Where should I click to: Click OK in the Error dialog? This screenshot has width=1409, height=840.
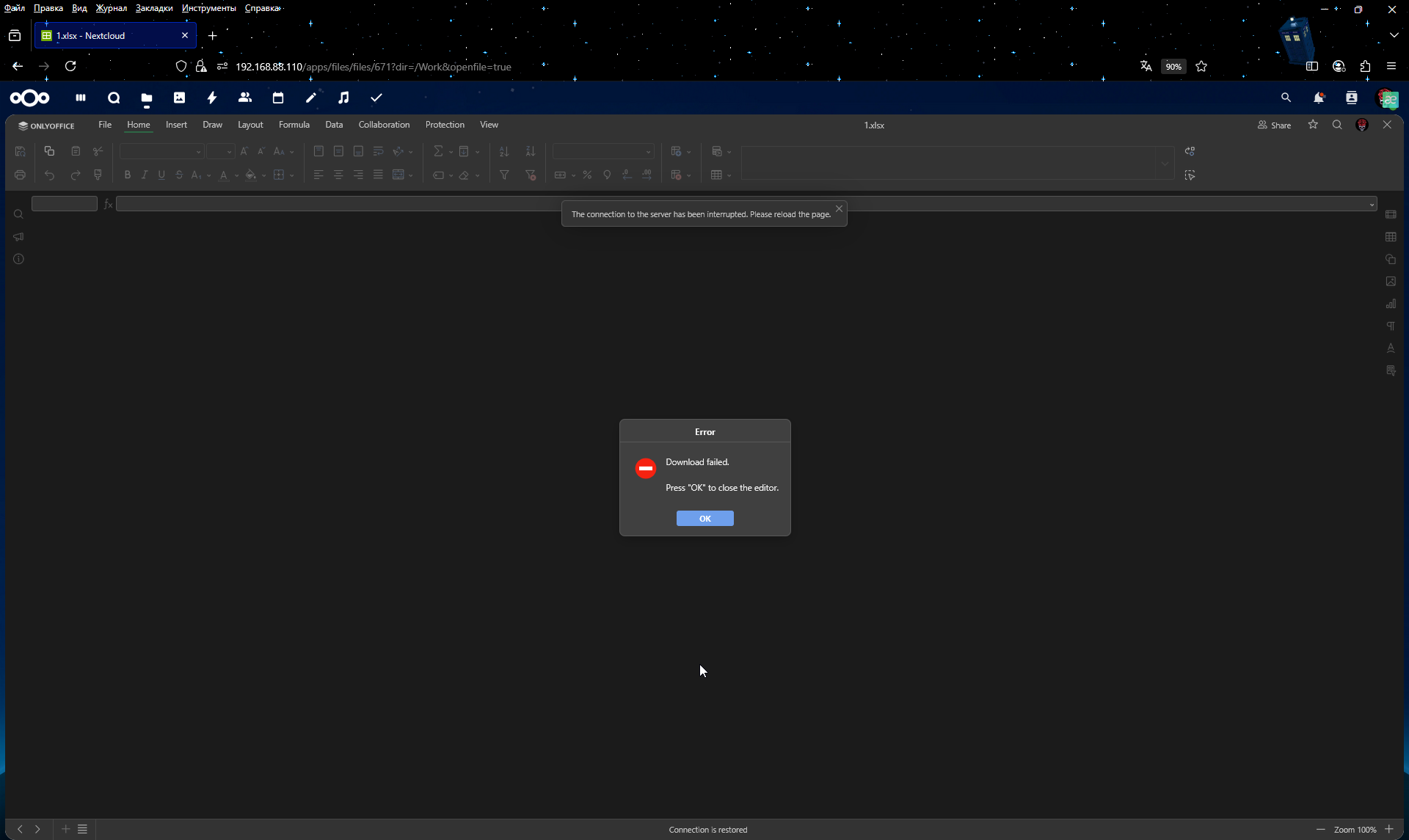(x=704, y=519)
